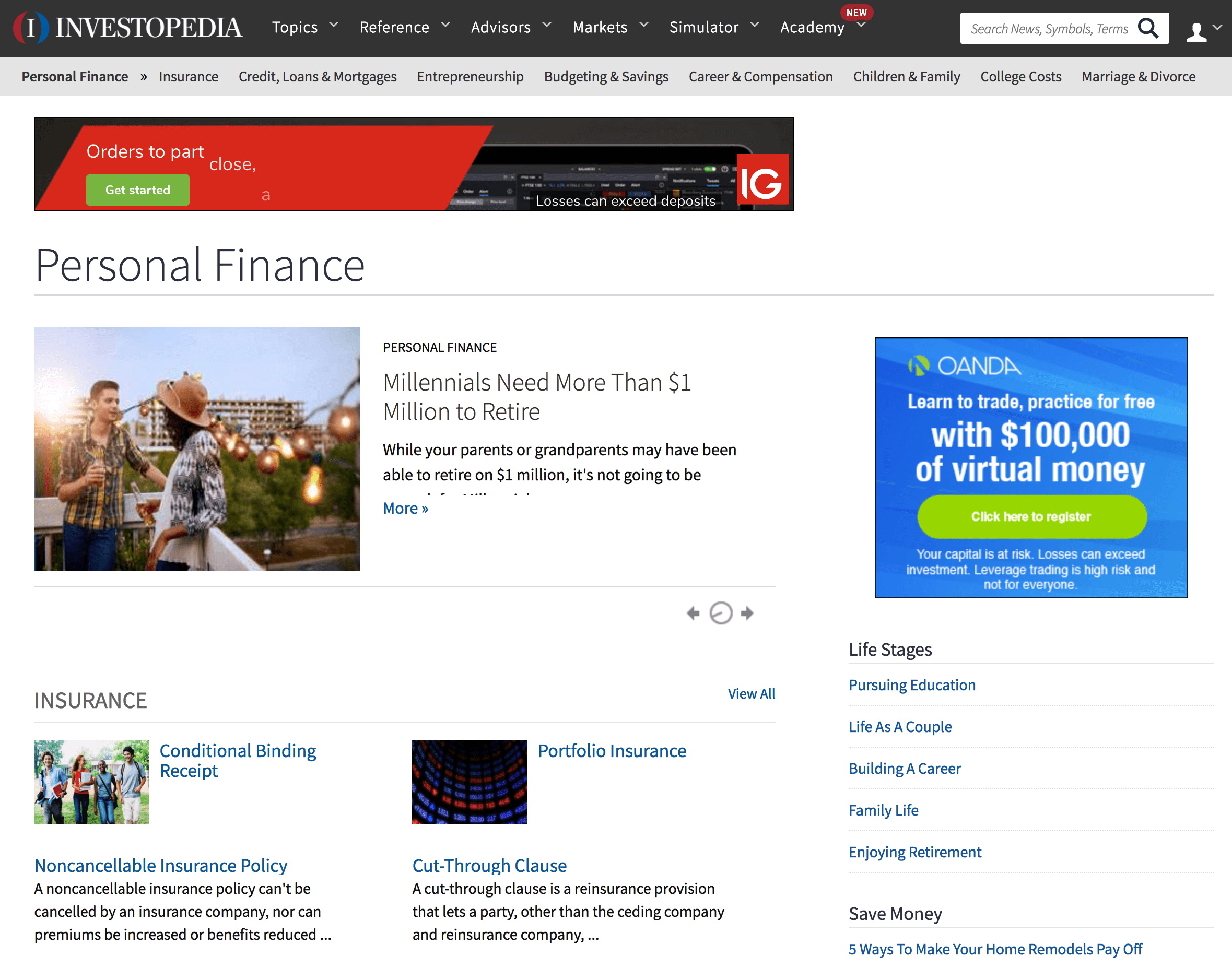Viewport: 1232px width, 968px height.
Task: Click the OANDA logo in sidebar ad
Action: 965,366
